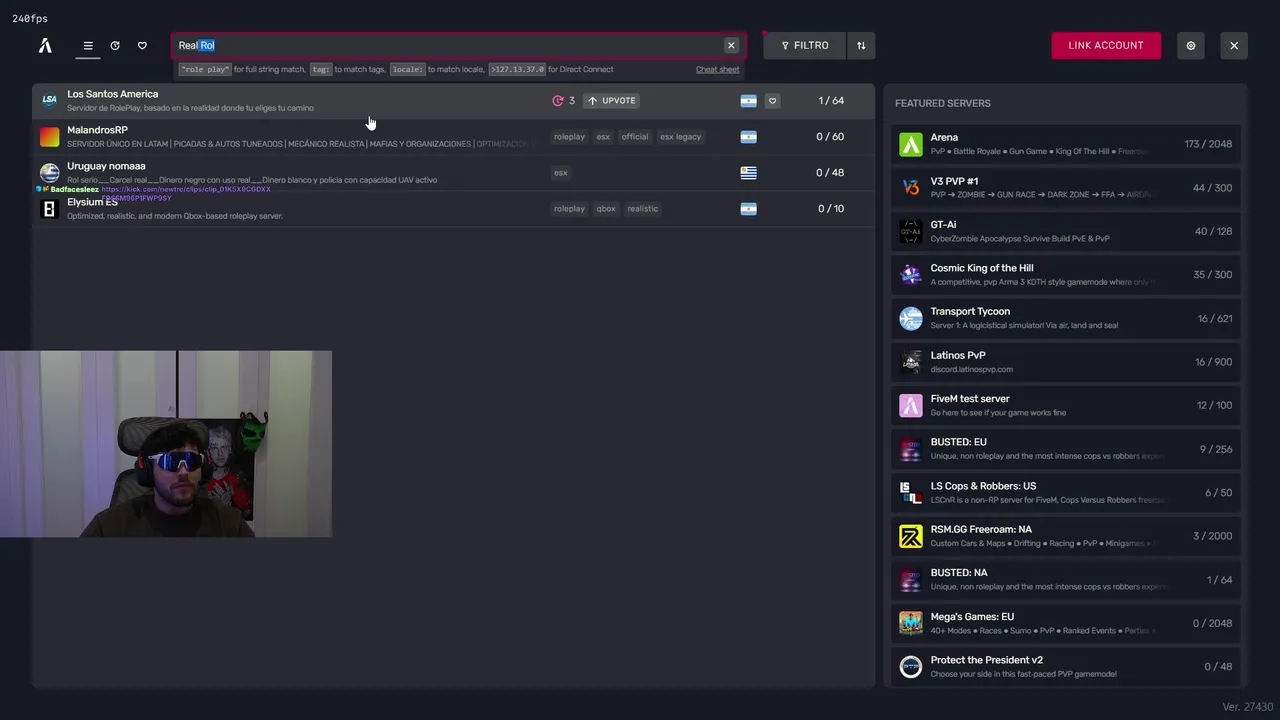Click Cosmic King of the Hill logo

[x=911, y=274]
